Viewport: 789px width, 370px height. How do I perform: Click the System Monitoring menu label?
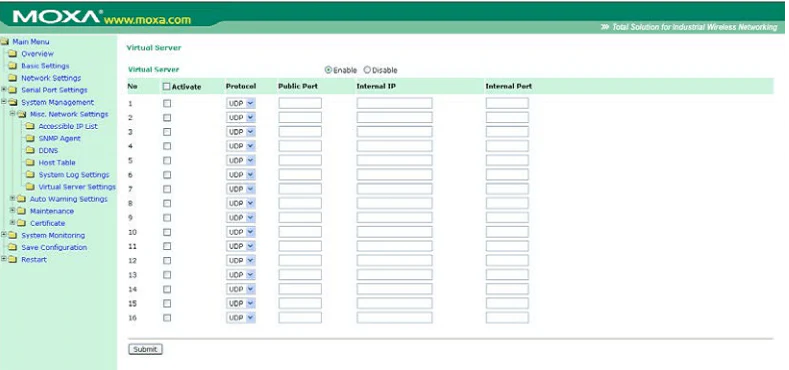coord(53,236)
